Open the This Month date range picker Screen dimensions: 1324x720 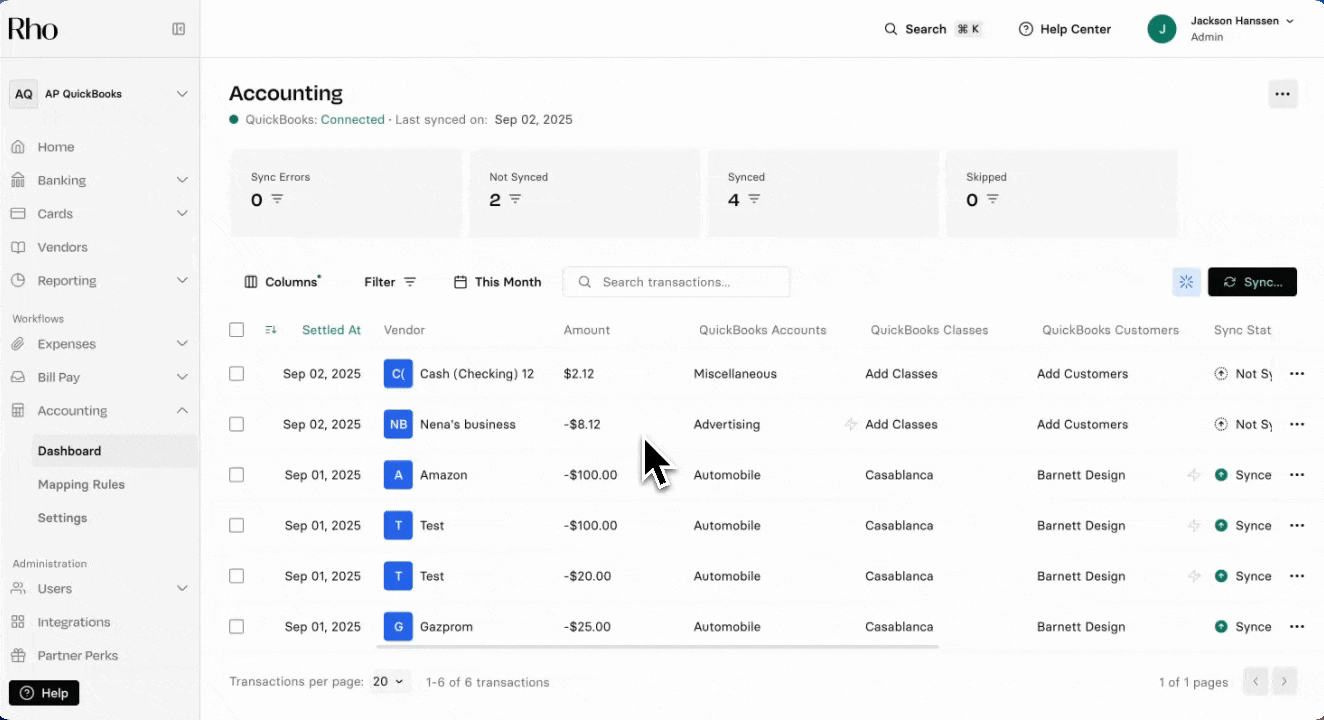pos(497,282)
